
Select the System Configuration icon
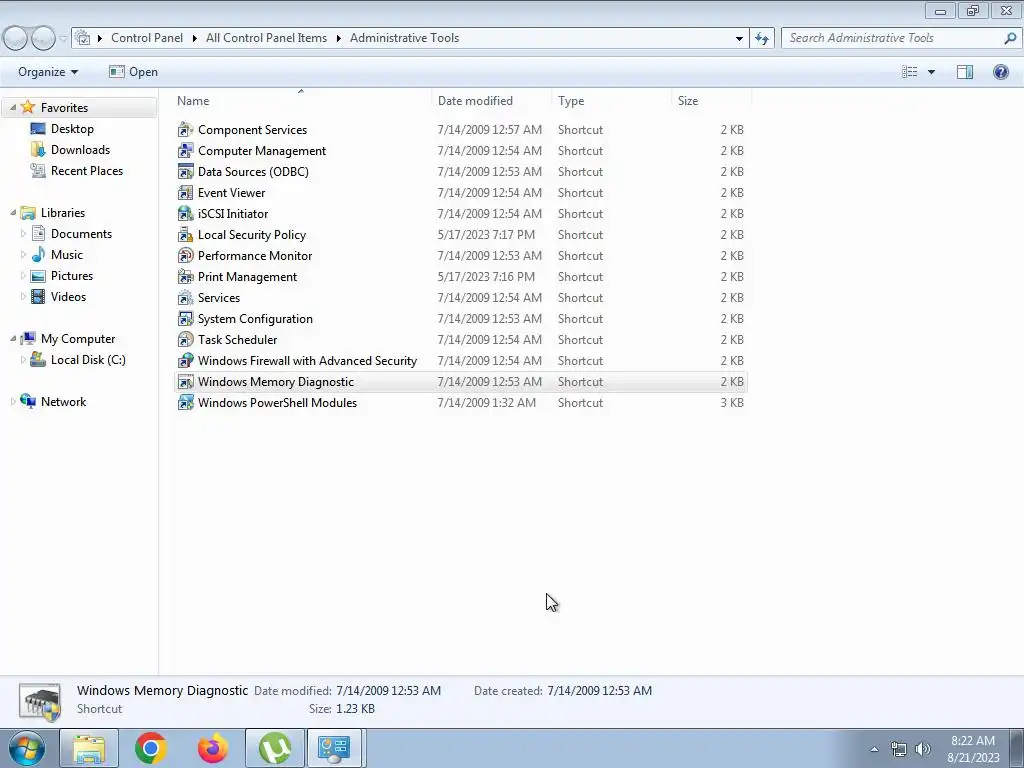(185, 319)
